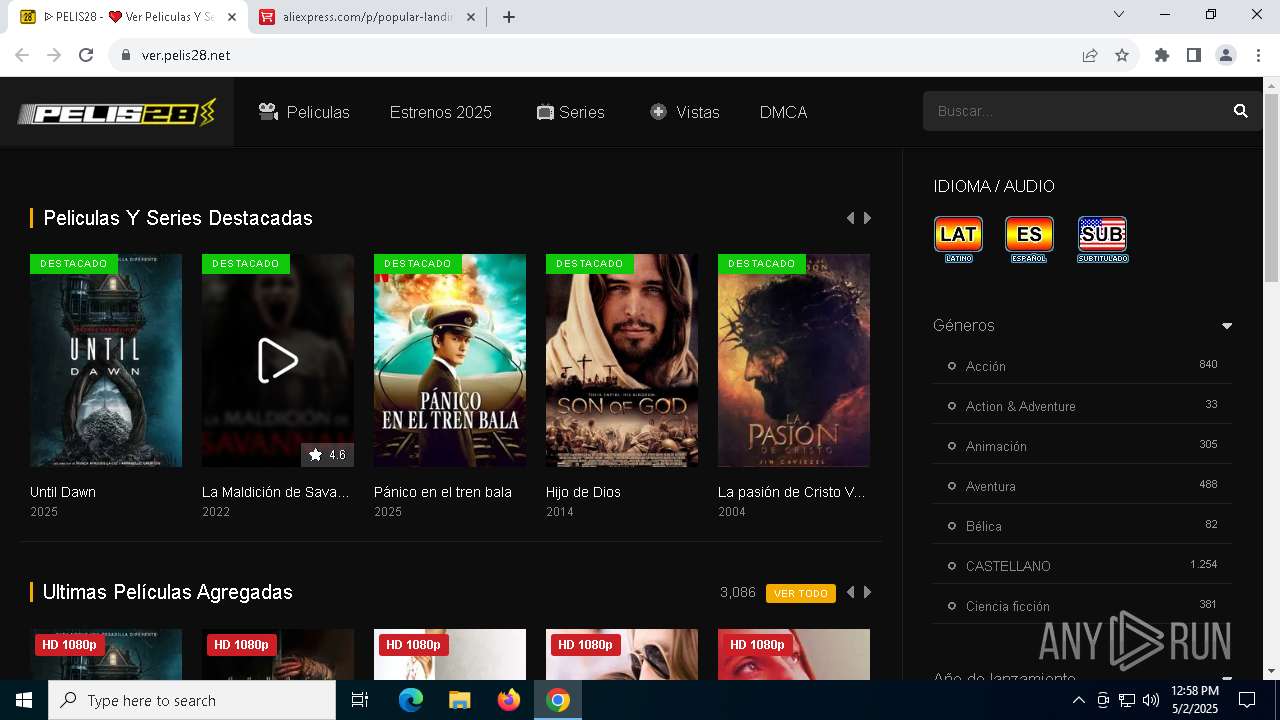This screenshot has width=1280, height=720.
Task: Open the Extensions puzzle icon
Action: coord(1162,55)
